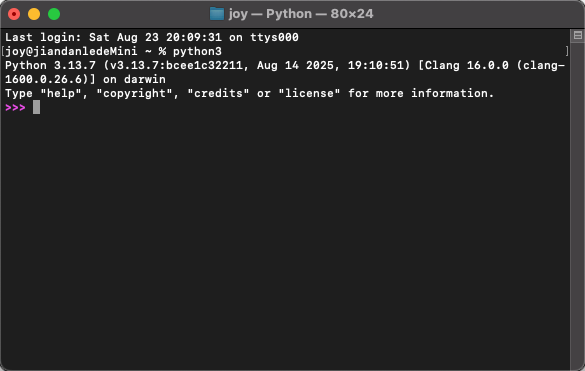
Task: Zoom the window using green button
Action: point(54,14)
